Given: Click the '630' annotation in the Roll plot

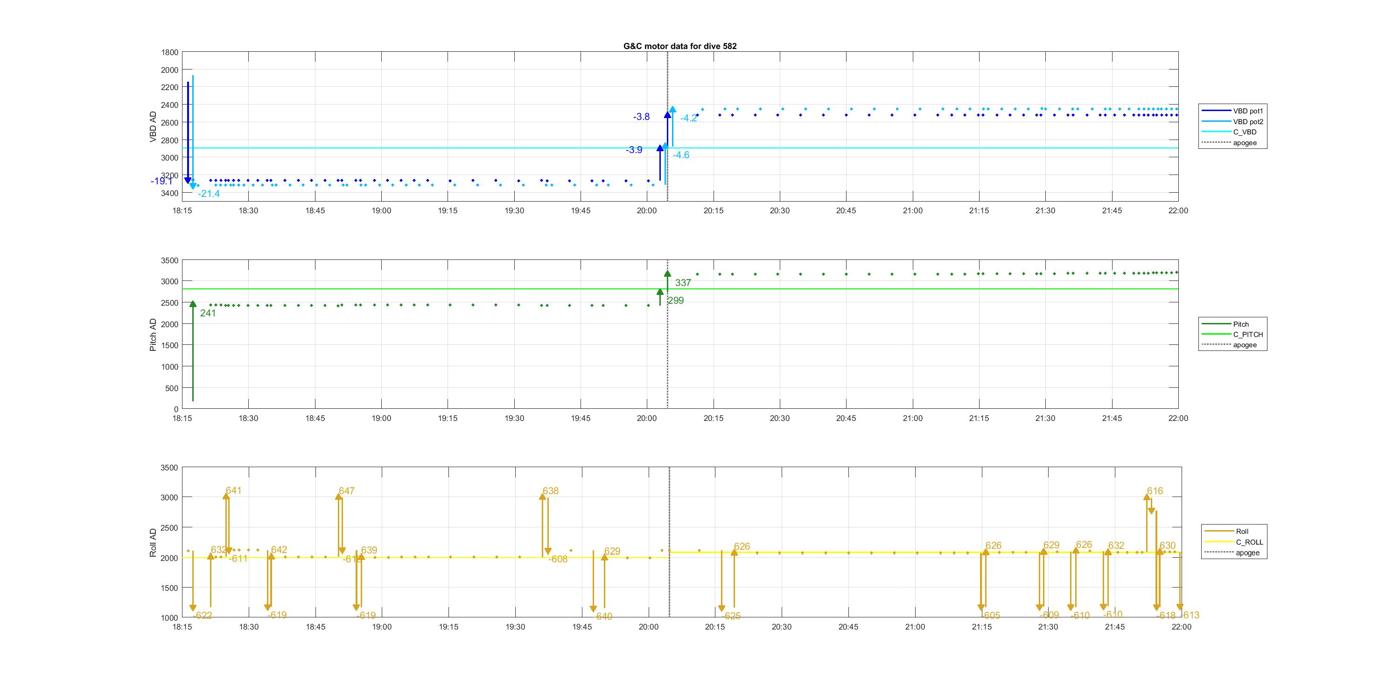Looking at the screenshot, I should click(1168, 546).
